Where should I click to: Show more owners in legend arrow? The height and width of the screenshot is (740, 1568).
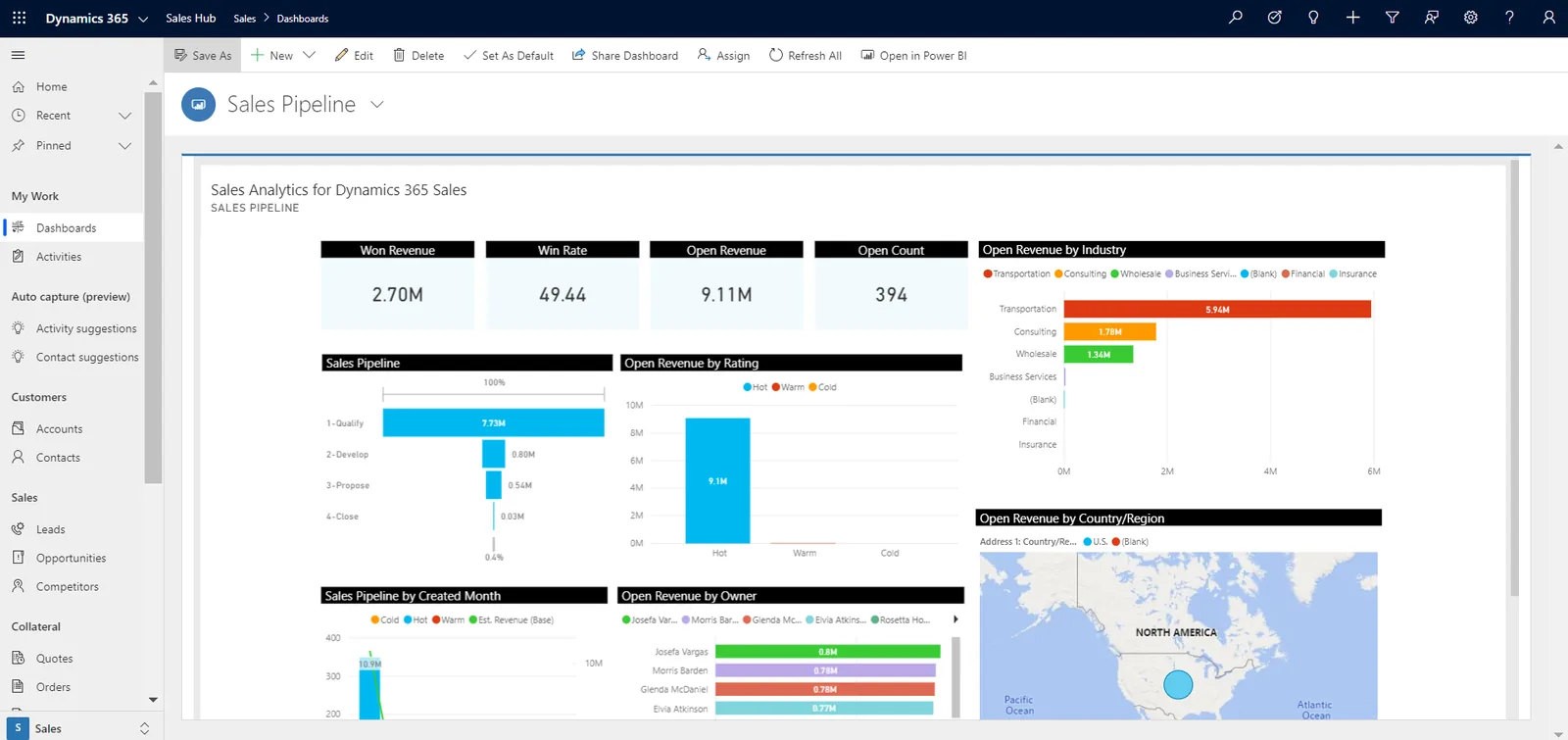(x=955, y=619)
